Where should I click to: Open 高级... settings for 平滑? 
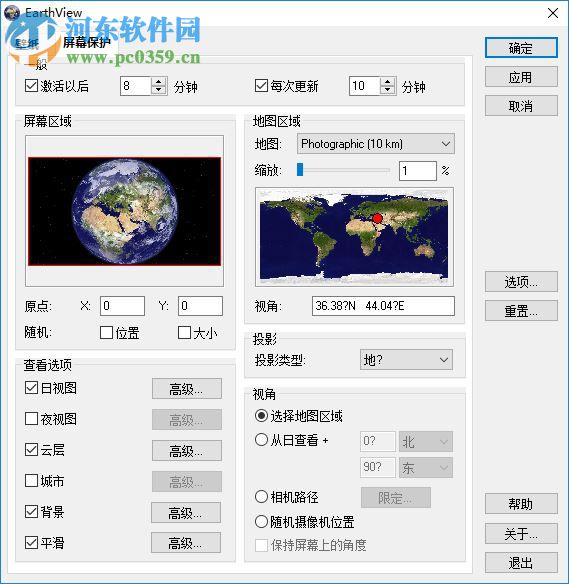(186, 543)
